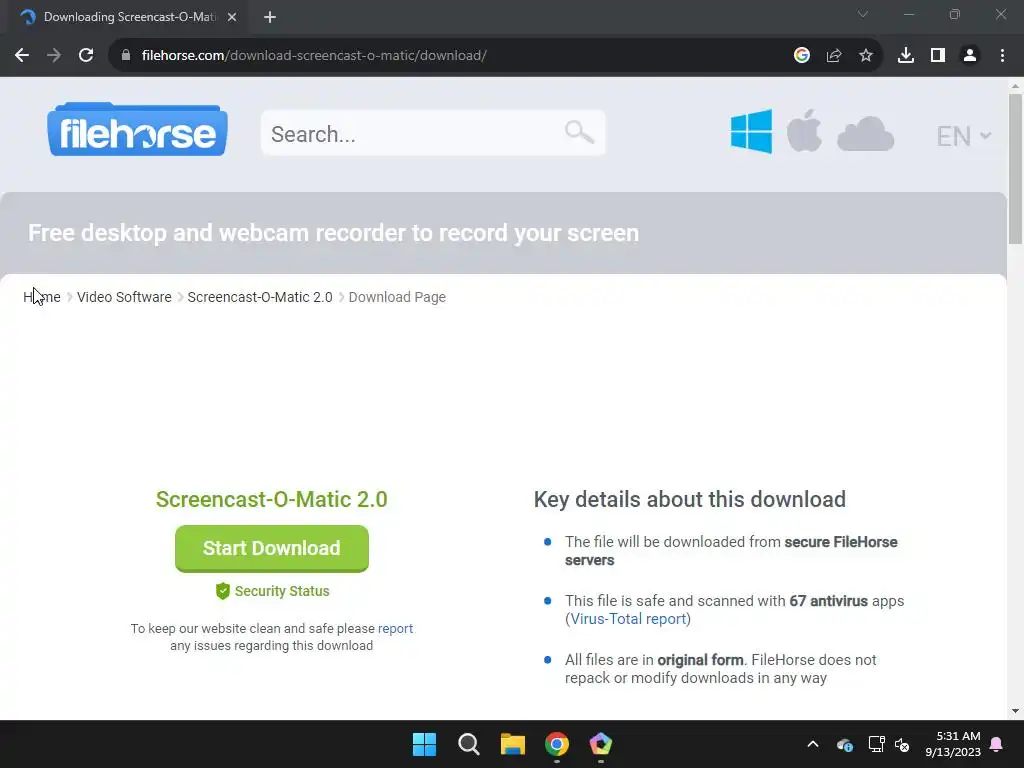This screenshot has width=1024, height=768.
Task: Click the Key details about this download heading
Action: point(690,500)
